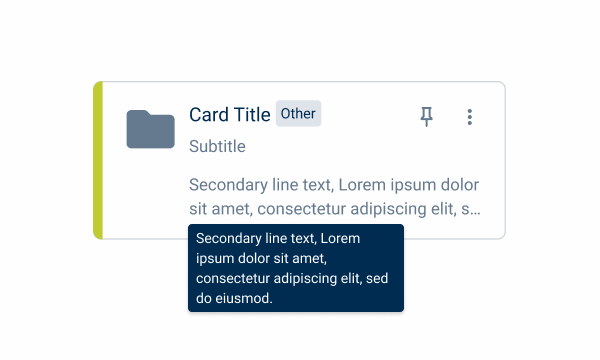This screenshot has height=360, width=600.
Task: Click the lime green accent stripe on card
Action: 98,160
